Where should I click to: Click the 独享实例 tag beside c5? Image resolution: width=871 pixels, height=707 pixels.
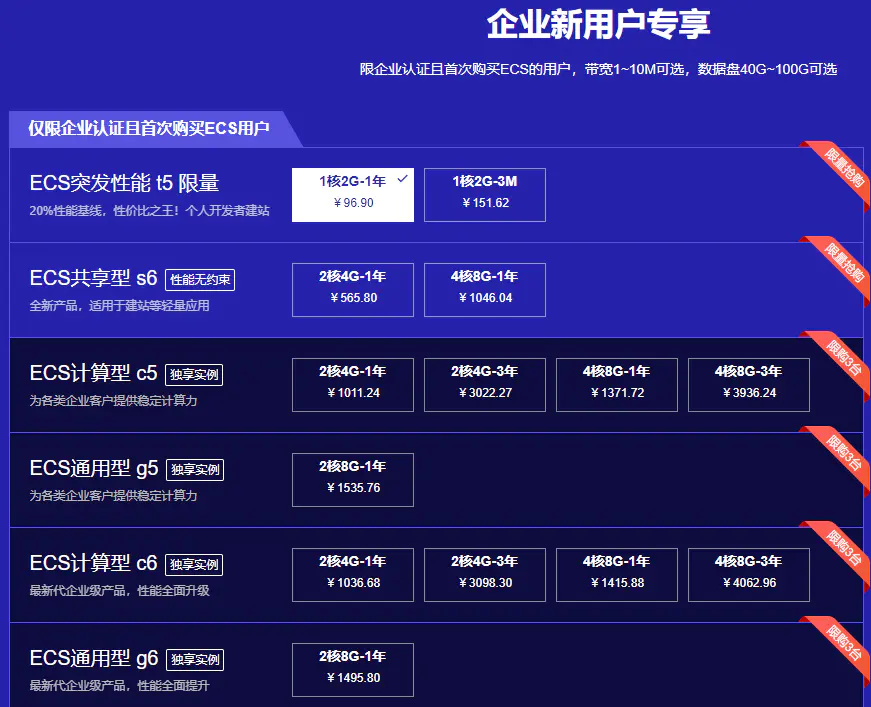pyautogui.click(x=194, y=375)
